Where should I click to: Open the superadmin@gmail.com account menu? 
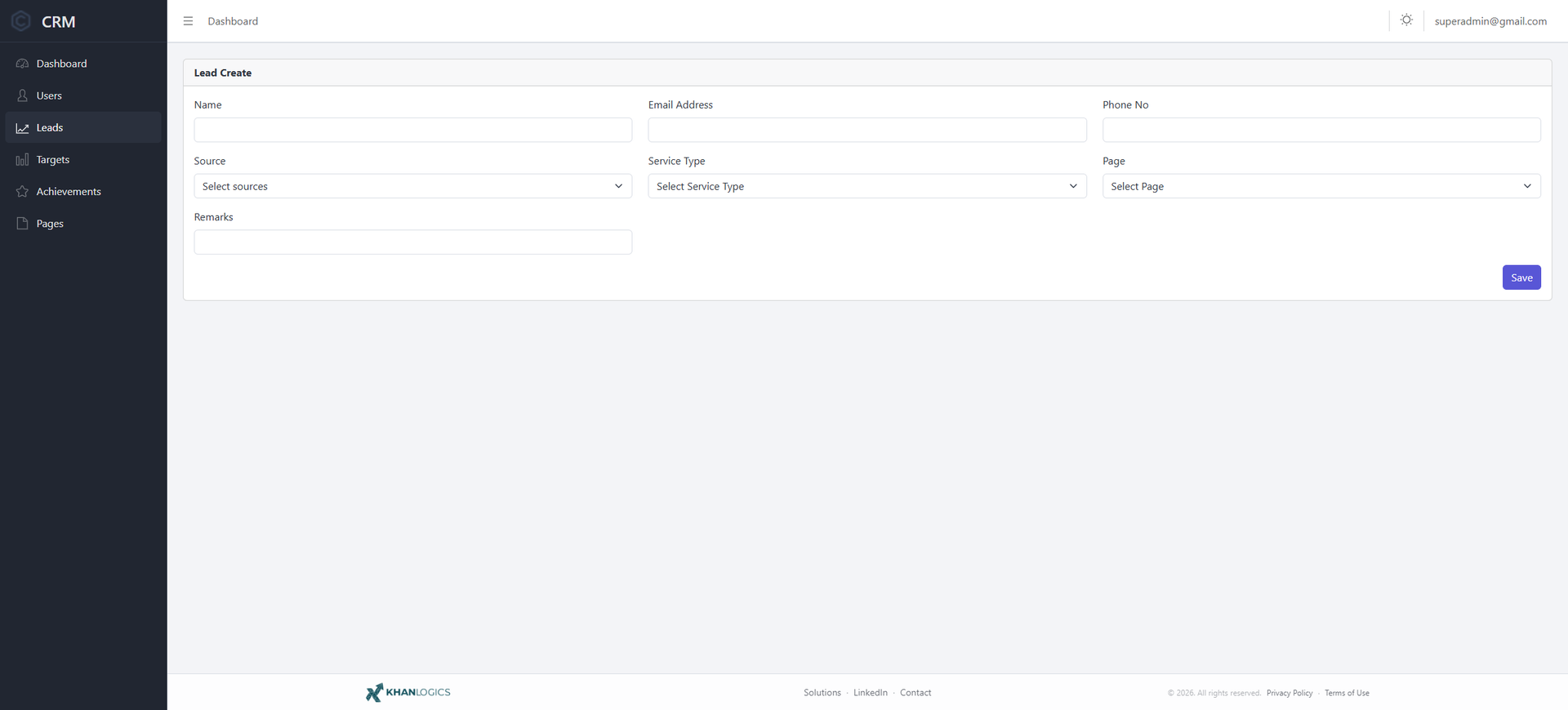1490,21
